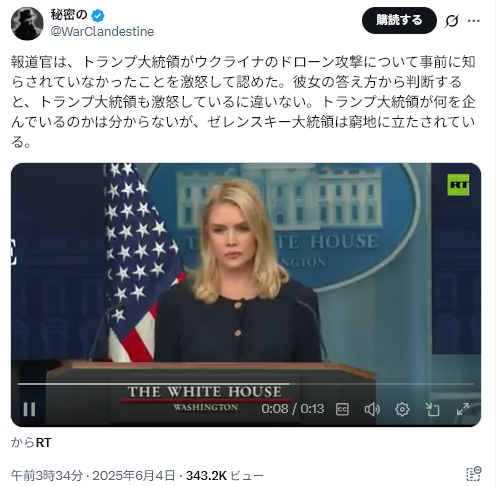
Task: Open the @WarClandestine handle link
Action: click(x=102, y=32)
